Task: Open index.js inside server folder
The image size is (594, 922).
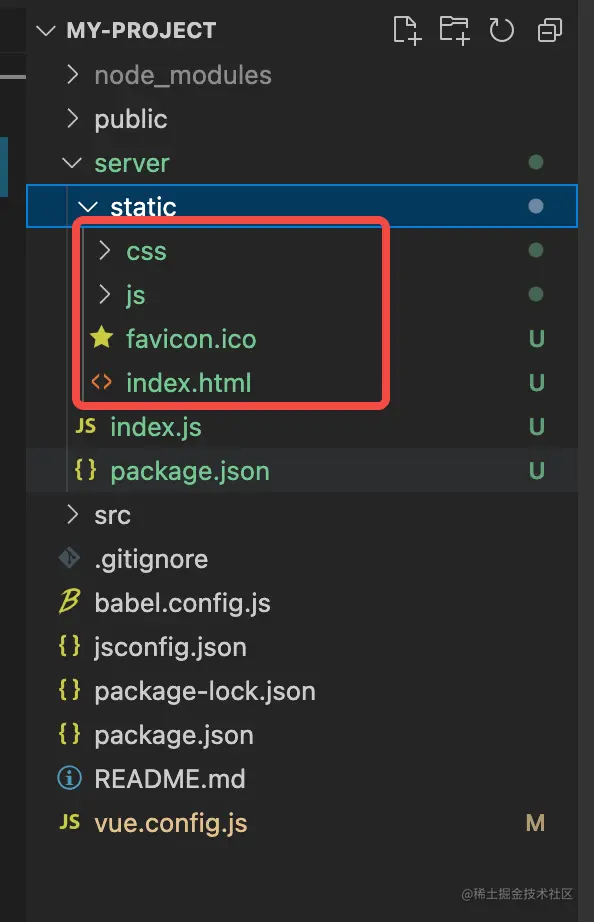Action: (x=302, y=426)
